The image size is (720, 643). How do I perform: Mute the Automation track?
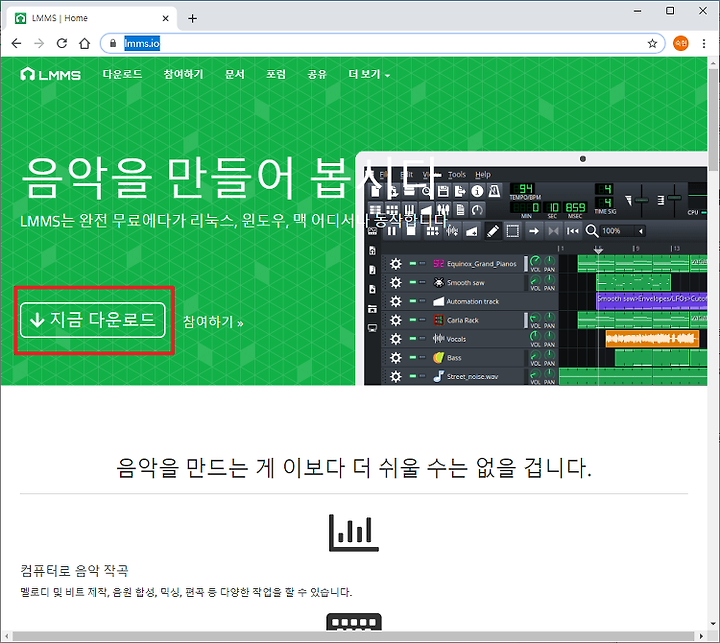413,301
